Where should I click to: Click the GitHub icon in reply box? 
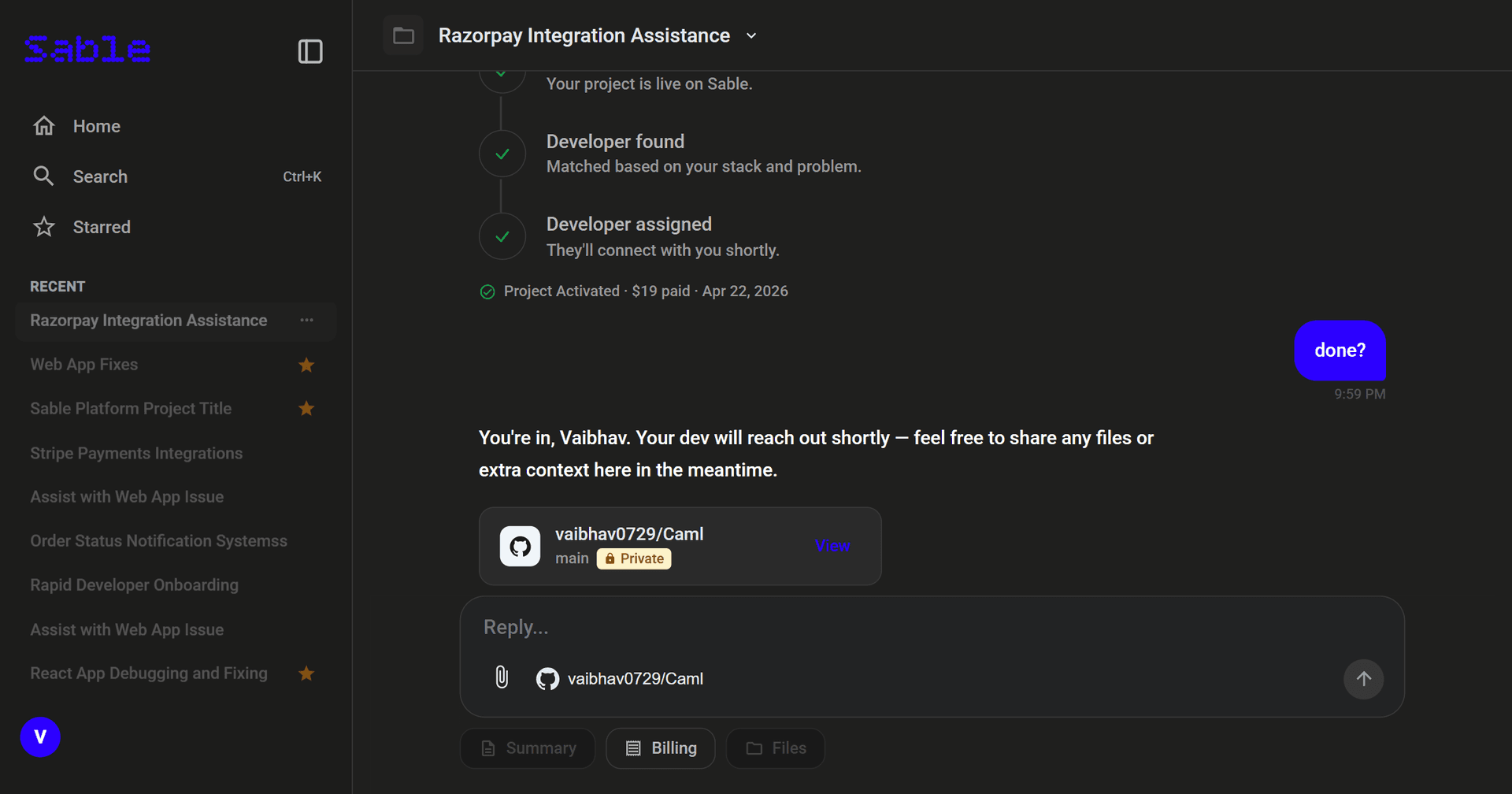tap(547, 679)
